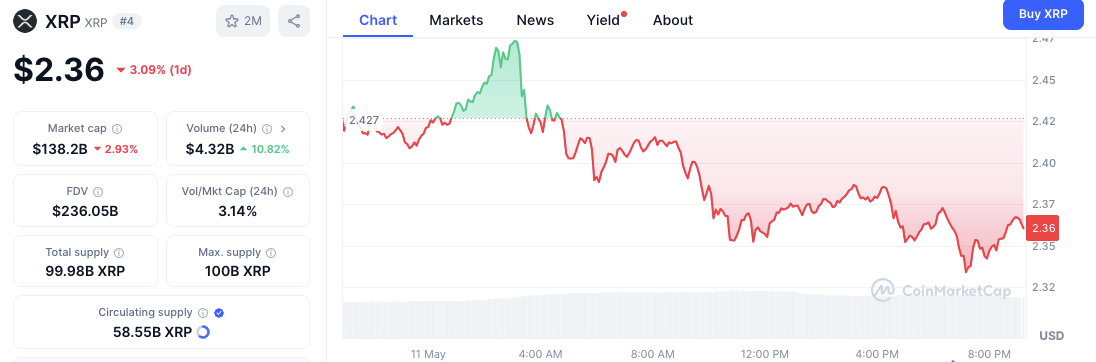The image size is (1096, 362).
Task: Click the Buy XRP button
Action: pyautogui.click(x=1043, y=14)
